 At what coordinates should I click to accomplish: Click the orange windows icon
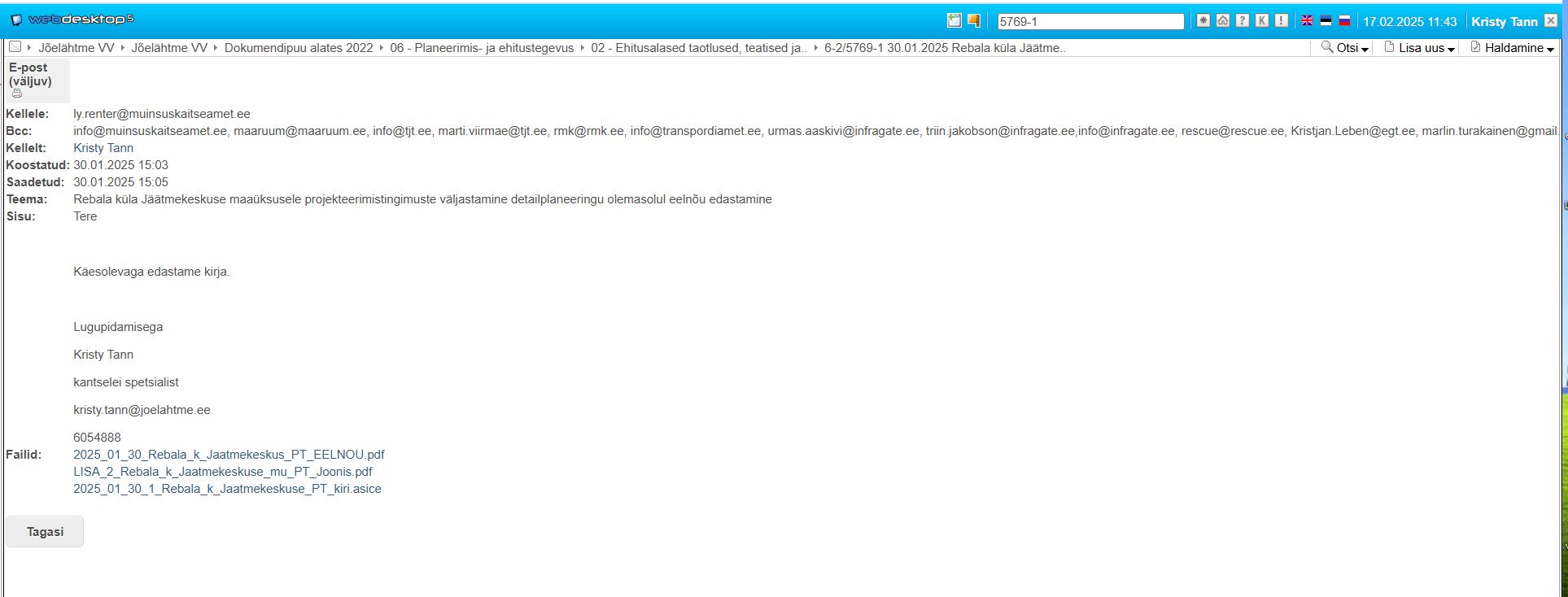coord(973,21)
